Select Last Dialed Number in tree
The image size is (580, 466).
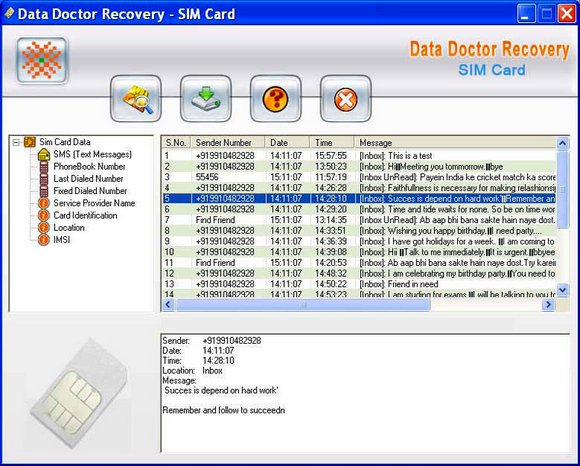click(x=88, y=179)
